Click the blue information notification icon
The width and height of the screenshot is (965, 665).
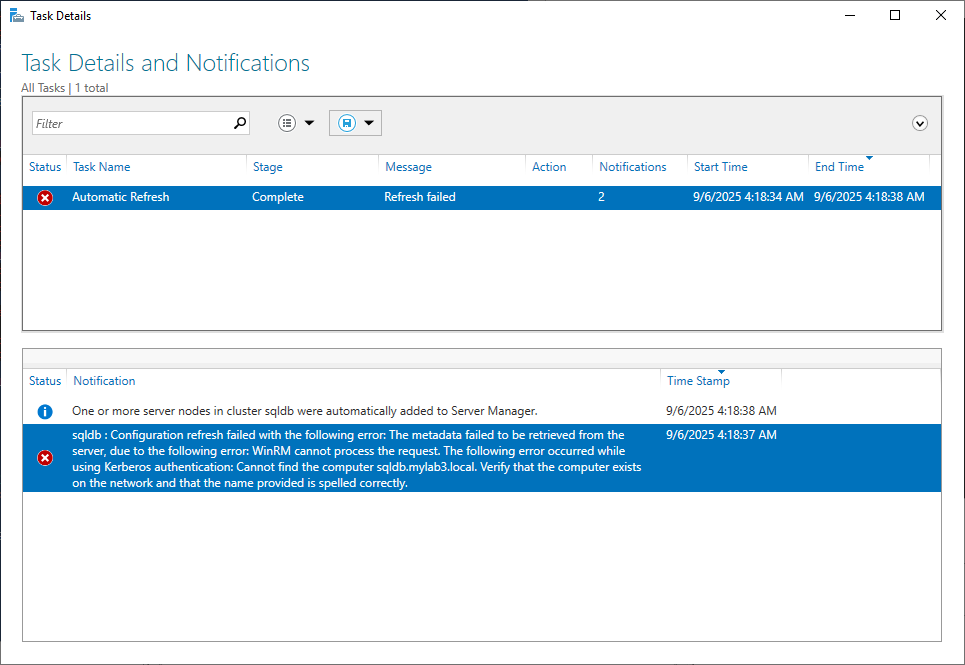(x=45, y=411)
